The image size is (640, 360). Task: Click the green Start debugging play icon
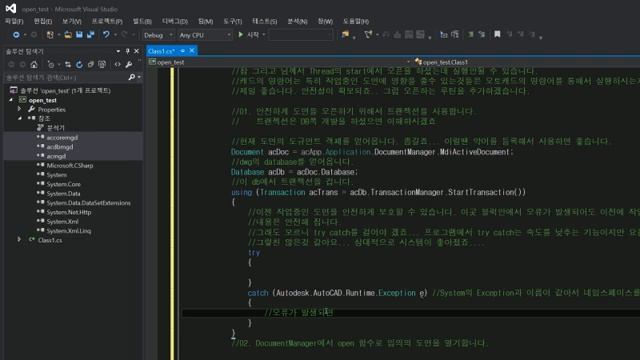pyautogui.click(x=241, y=35)
